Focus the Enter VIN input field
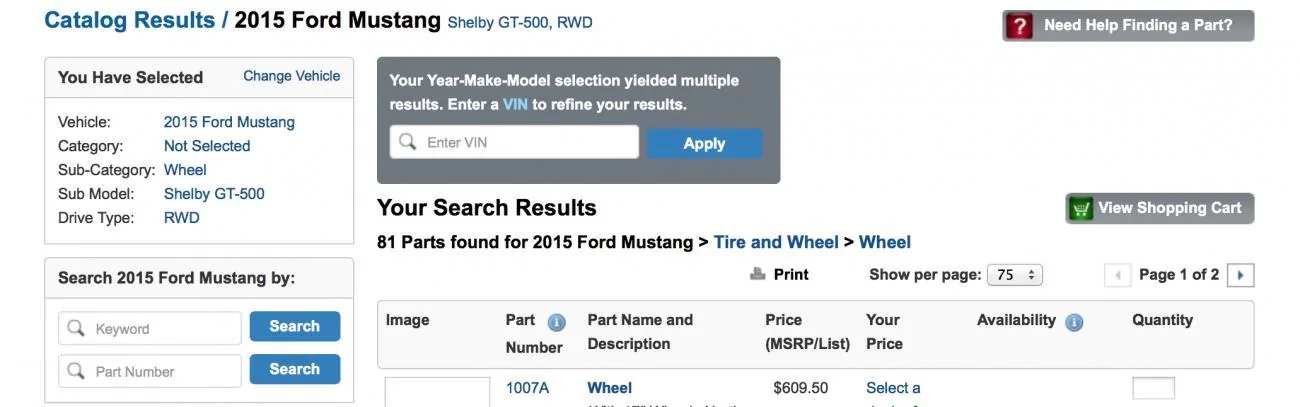 click(514, 142)
